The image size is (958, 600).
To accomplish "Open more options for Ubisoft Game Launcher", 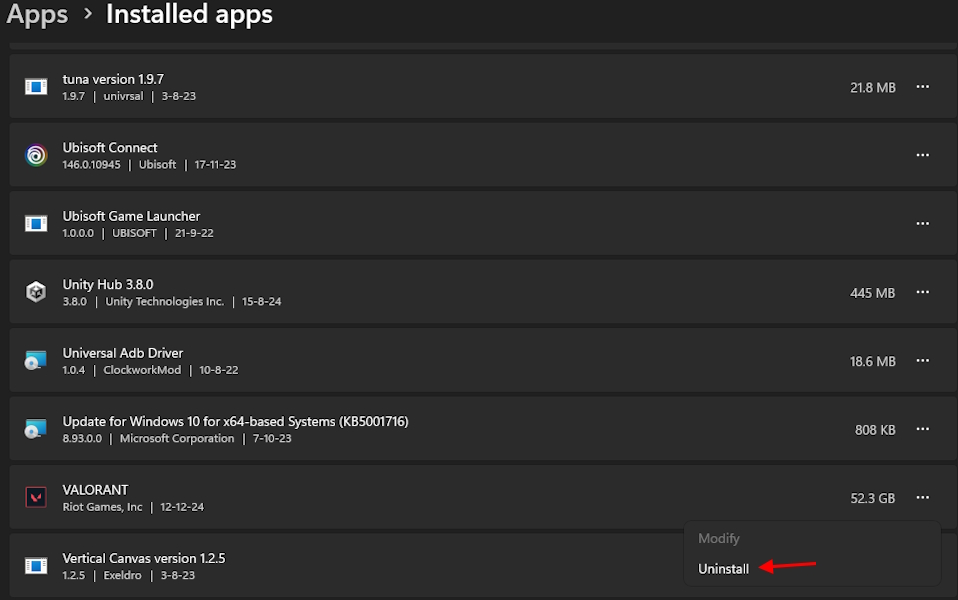I will 922,223.
